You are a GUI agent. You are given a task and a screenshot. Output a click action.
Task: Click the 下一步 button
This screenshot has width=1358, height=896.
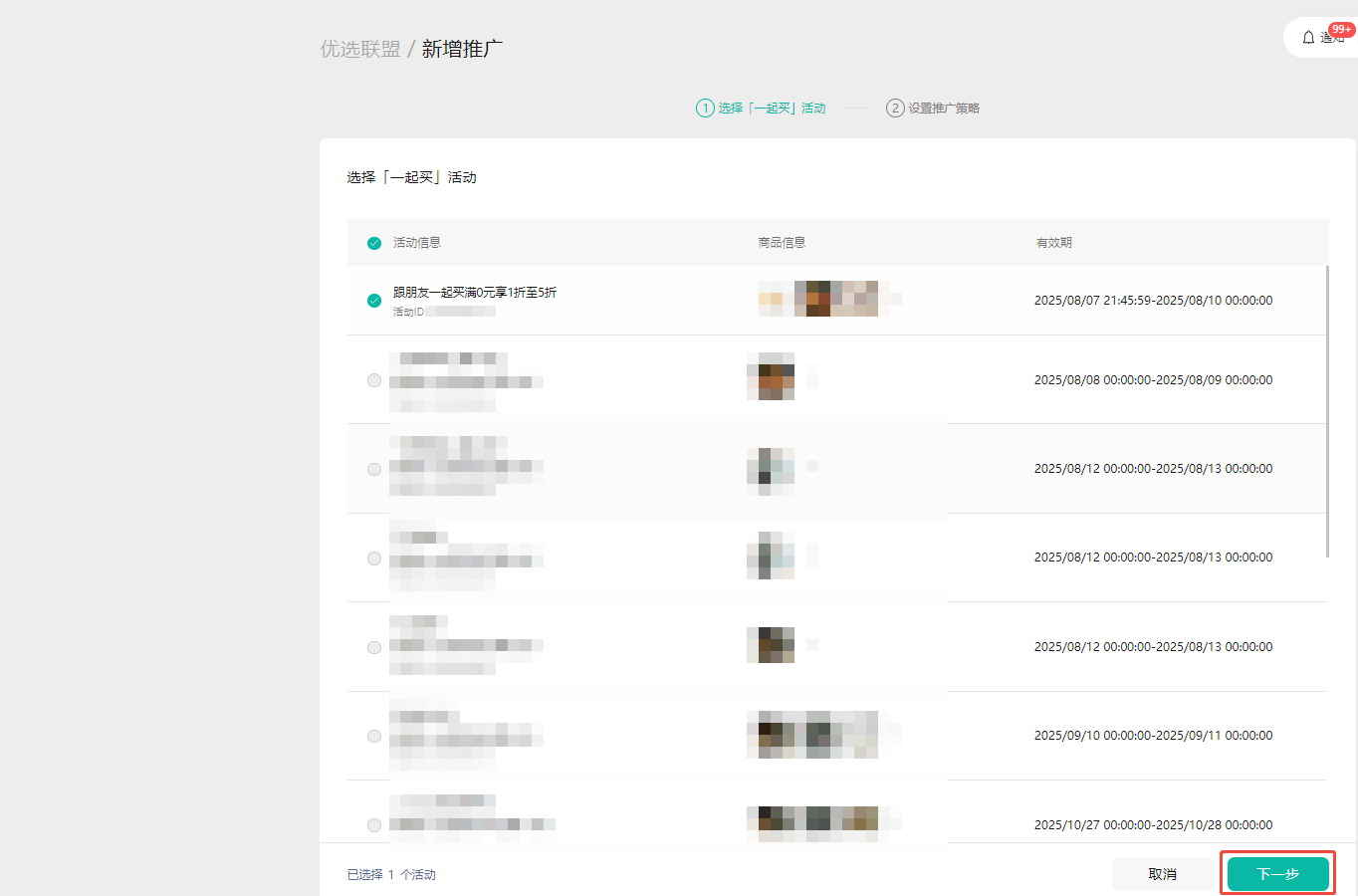tap(1277, 874)
